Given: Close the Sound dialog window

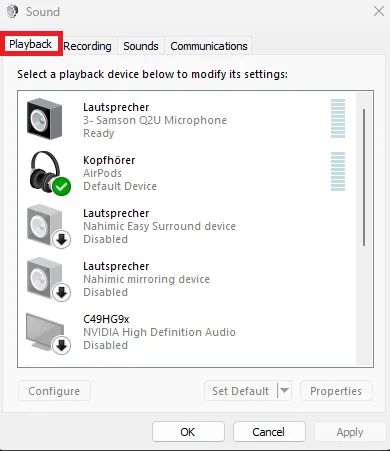Looking at the screenshot, I should click(379, 11).
